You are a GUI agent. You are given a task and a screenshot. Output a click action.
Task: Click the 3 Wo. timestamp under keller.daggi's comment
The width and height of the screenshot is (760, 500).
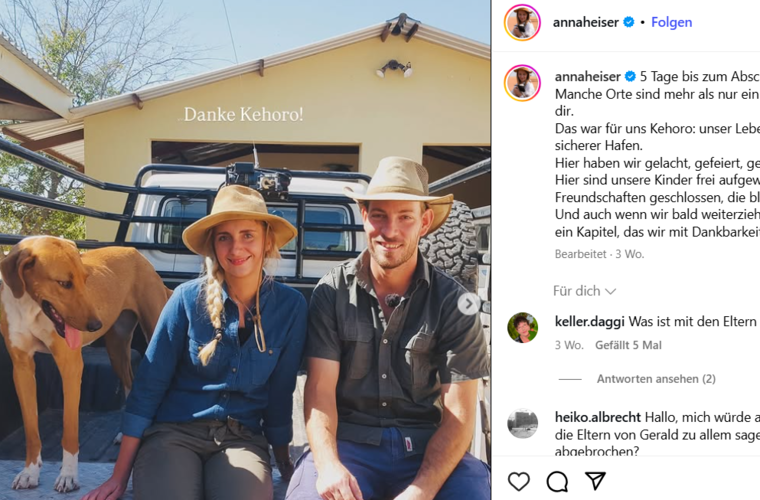tap(569, 345)
